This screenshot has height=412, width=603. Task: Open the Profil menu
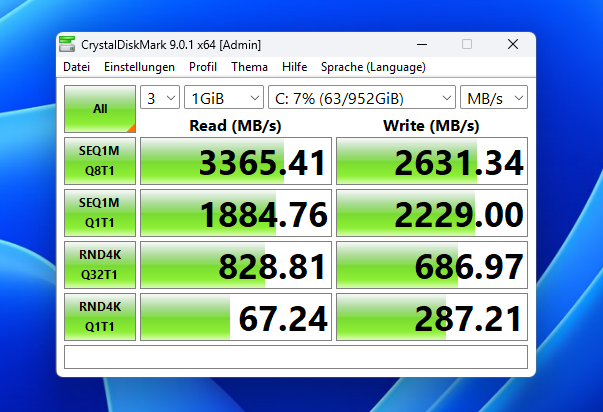click(203, 67)
